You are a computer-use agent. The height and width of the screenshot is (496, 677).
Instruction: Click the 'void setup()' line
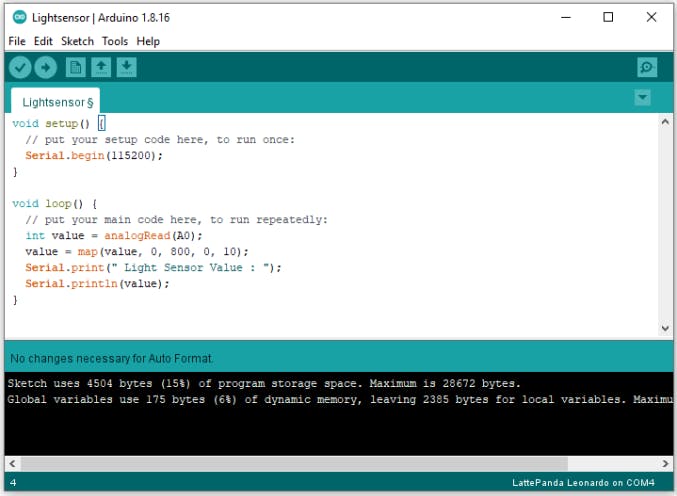point(59,123)
